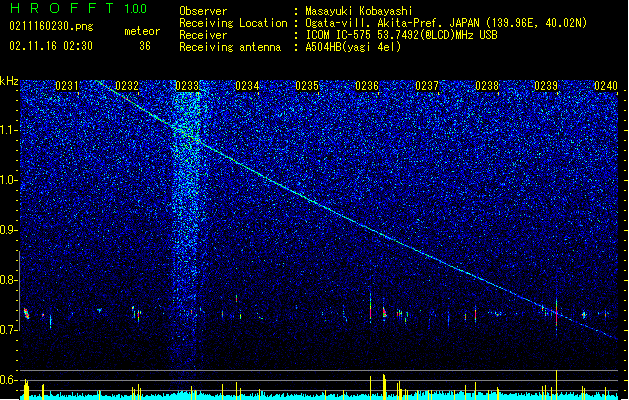Click the 'meteor' count label

pyautogui.click(x=142, y=31)
